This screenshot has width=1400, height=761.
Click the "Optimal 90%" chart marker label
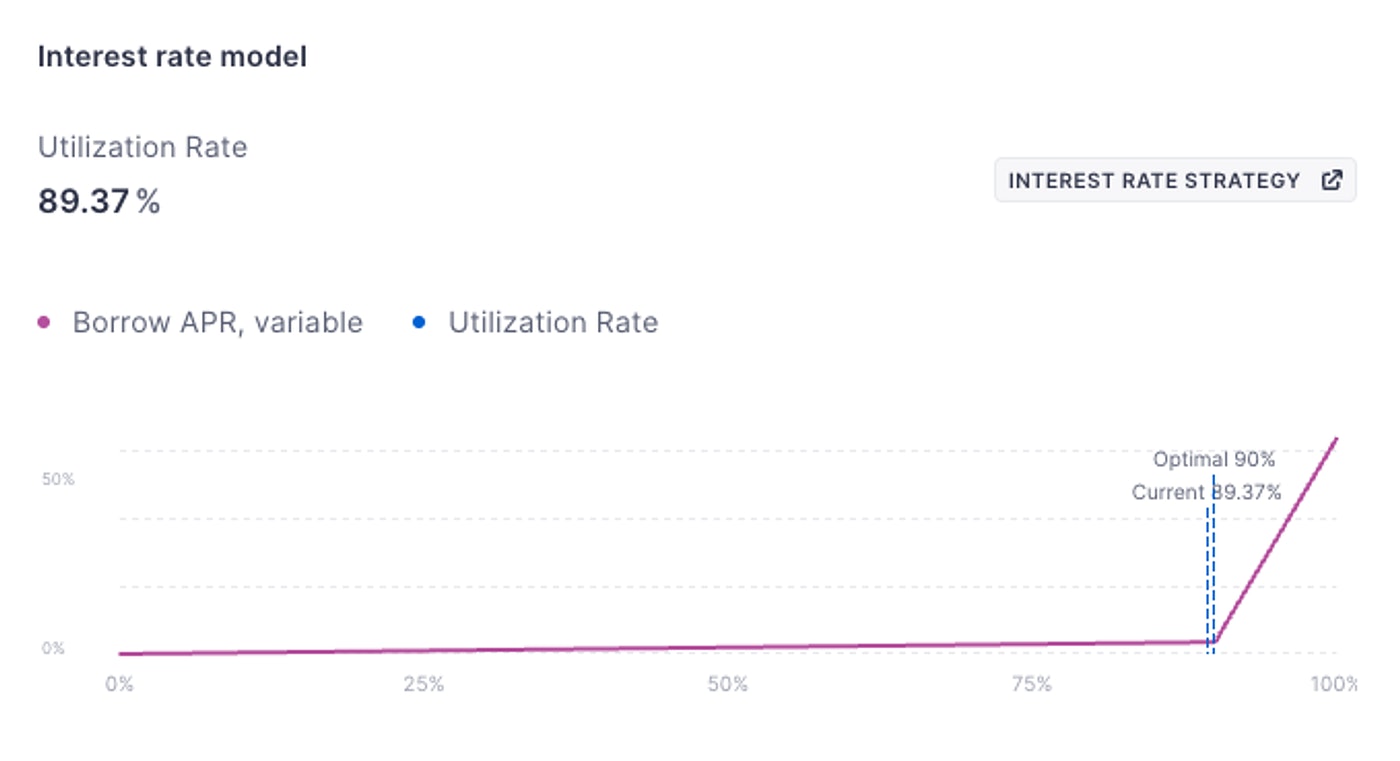tap(1213, 460)
